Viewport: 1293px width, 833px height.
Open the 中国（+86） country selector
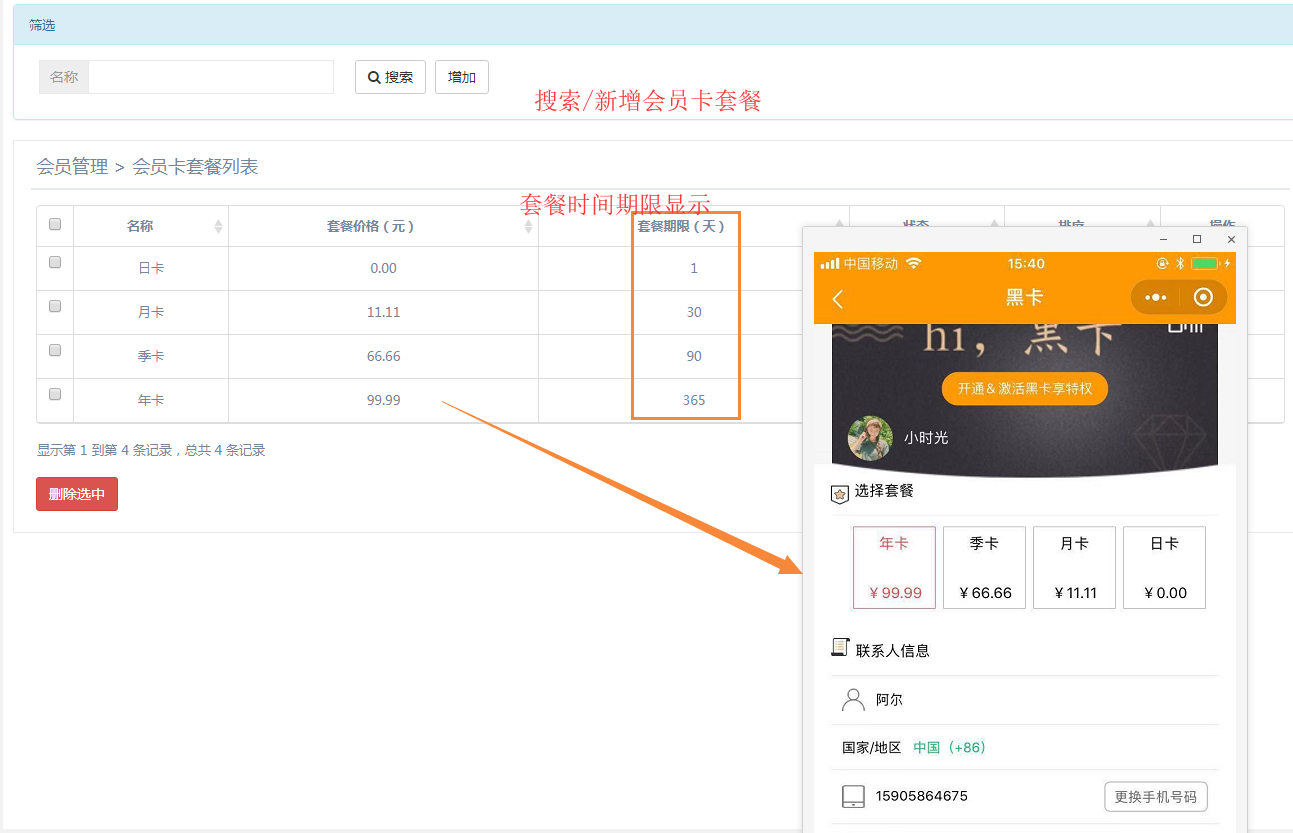click(949, 747)
